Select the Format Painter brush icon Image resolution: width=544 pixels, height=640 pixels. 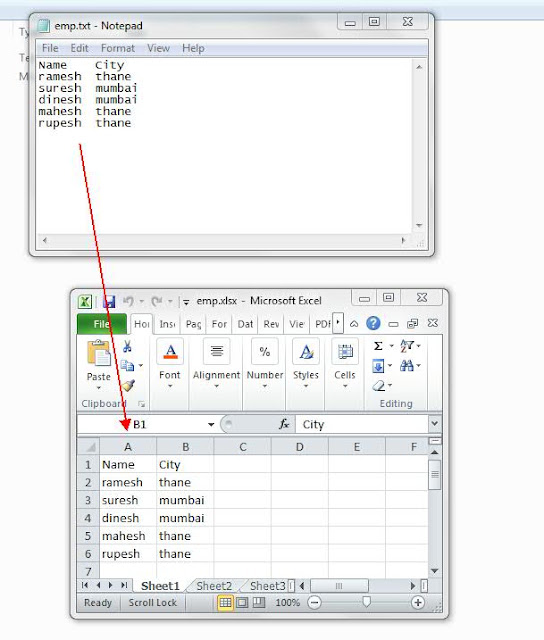pos(129,385)
